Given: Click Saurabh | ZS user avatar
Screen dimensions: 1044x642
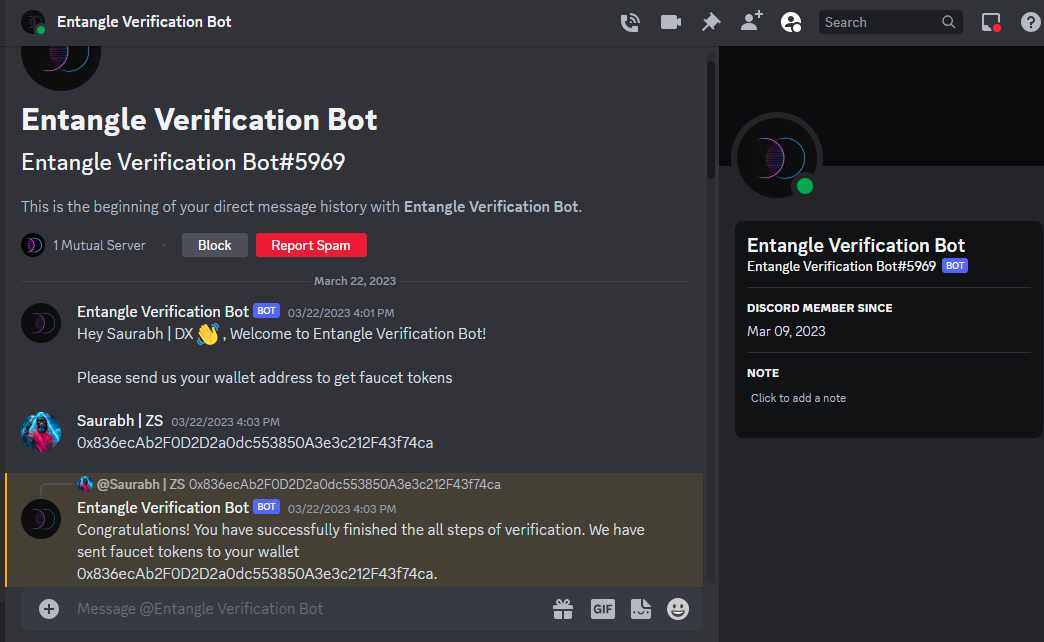Looking at the screenshot, I should (41, 431).
